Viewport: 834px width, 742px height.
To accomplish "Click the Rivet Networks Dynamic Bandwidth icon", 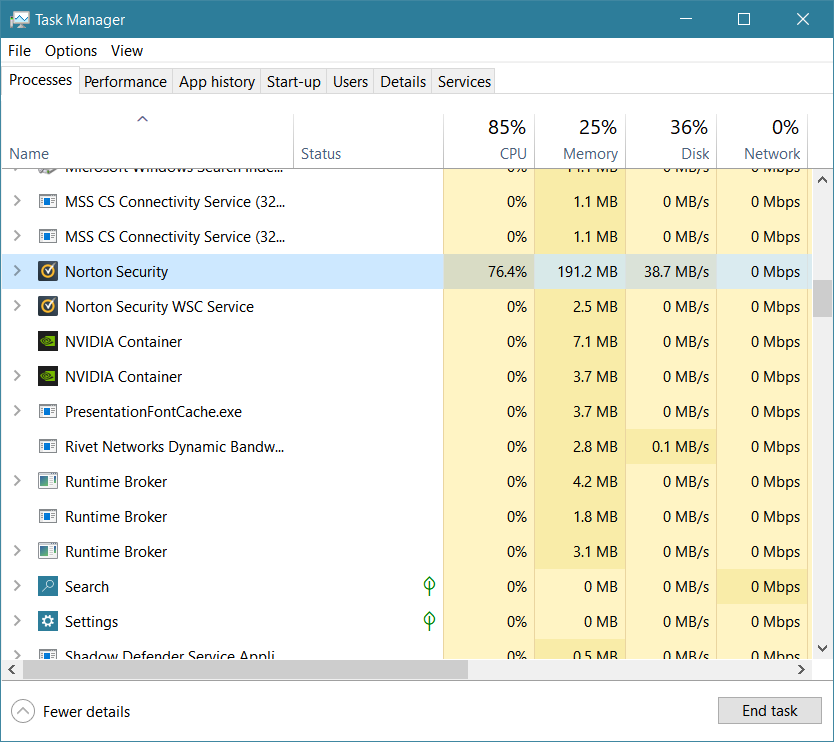I will (47, 447).
